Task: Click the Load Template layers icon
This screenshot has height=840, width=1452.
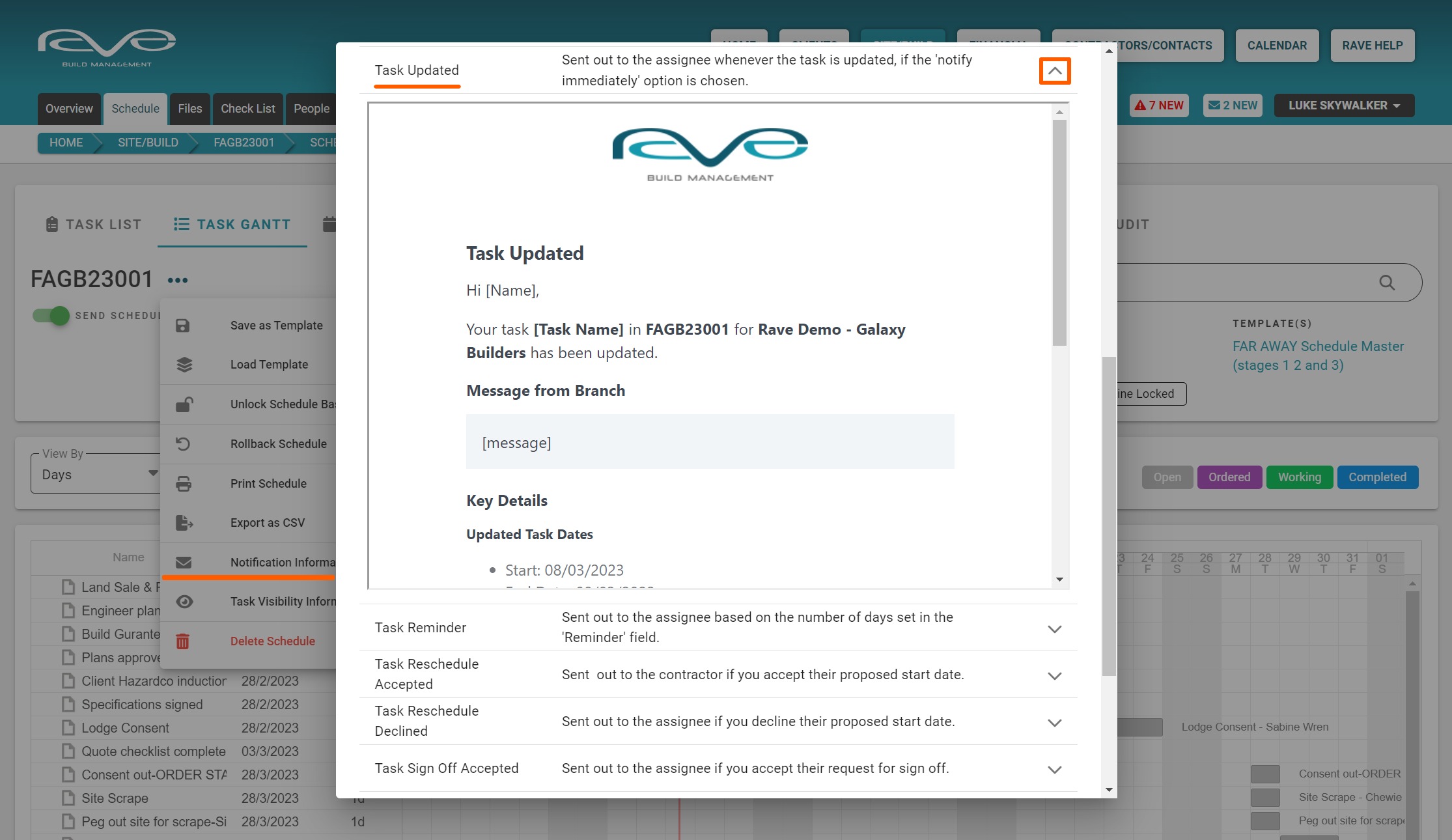Action: (184, 365)
